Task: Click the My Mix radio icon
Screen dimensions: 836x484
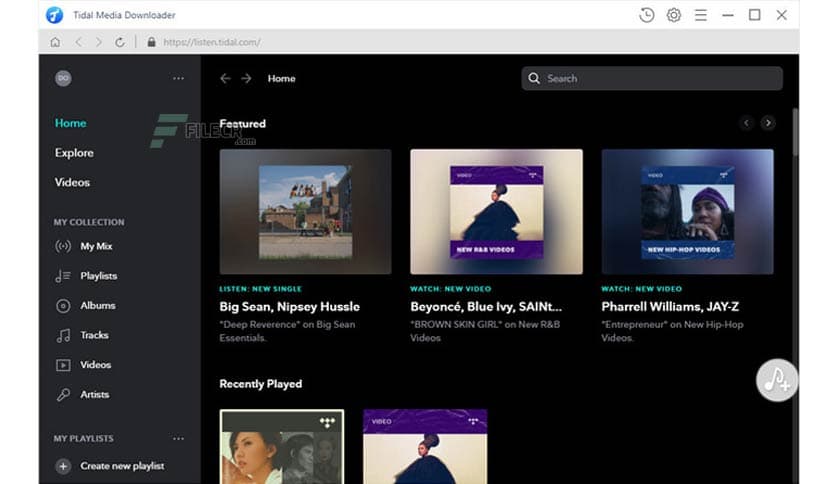Action: [63, 246]
